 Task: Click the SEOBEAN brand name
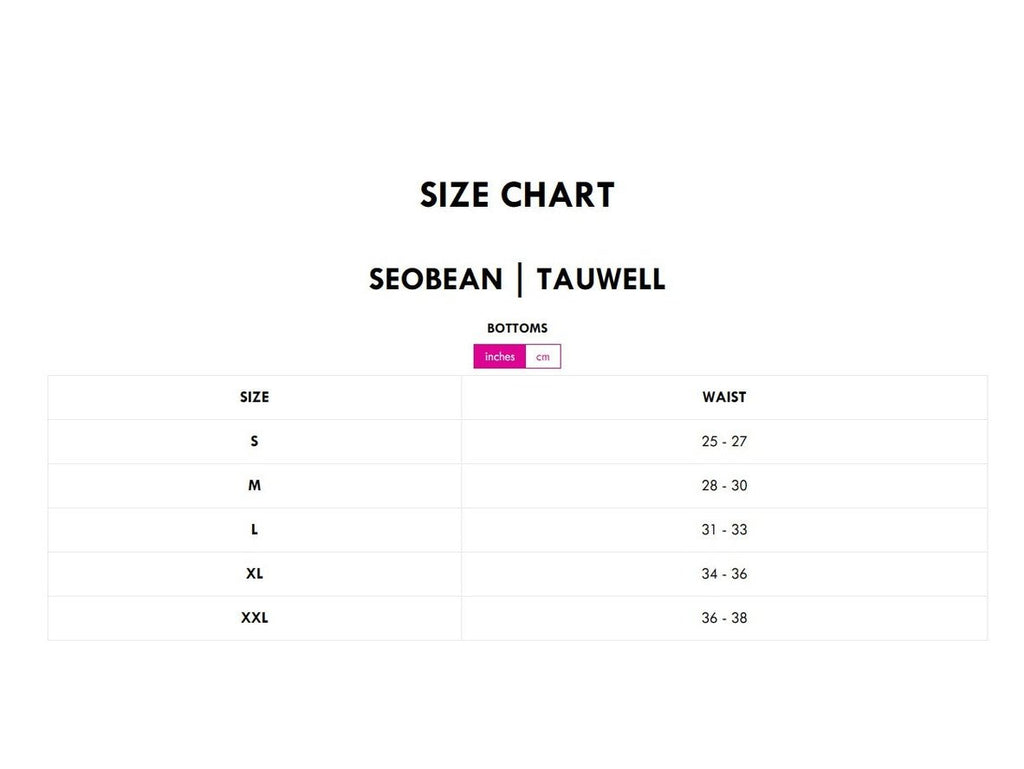[x=436, y=279]
